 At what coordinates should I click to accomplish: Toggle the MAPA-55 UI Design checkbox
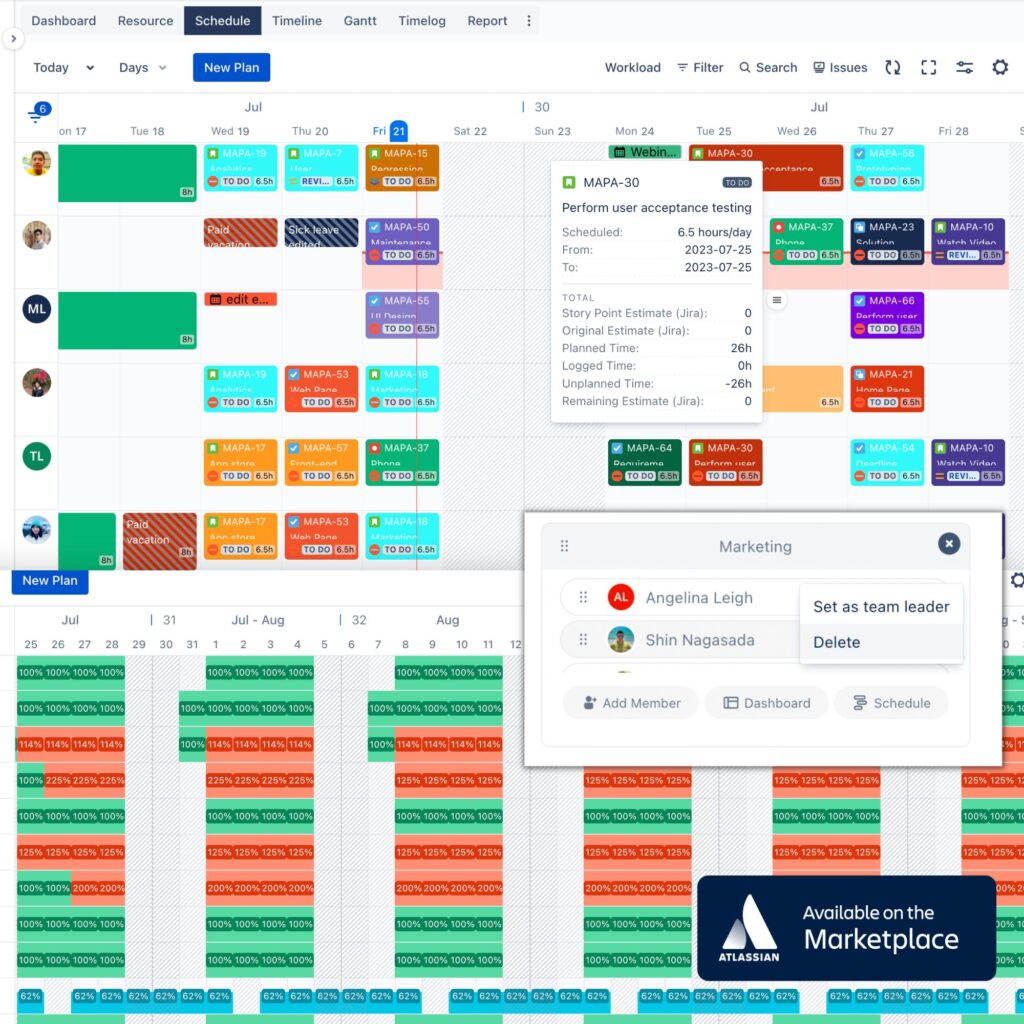(375, 300)
